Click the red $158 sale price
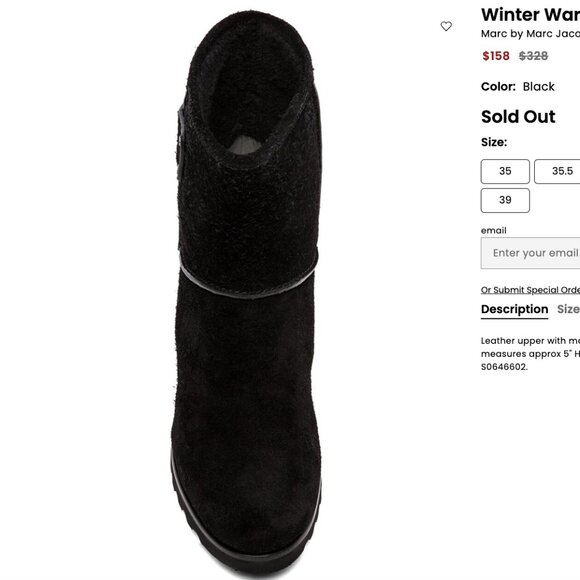580x580 pixels. point(496,56)
